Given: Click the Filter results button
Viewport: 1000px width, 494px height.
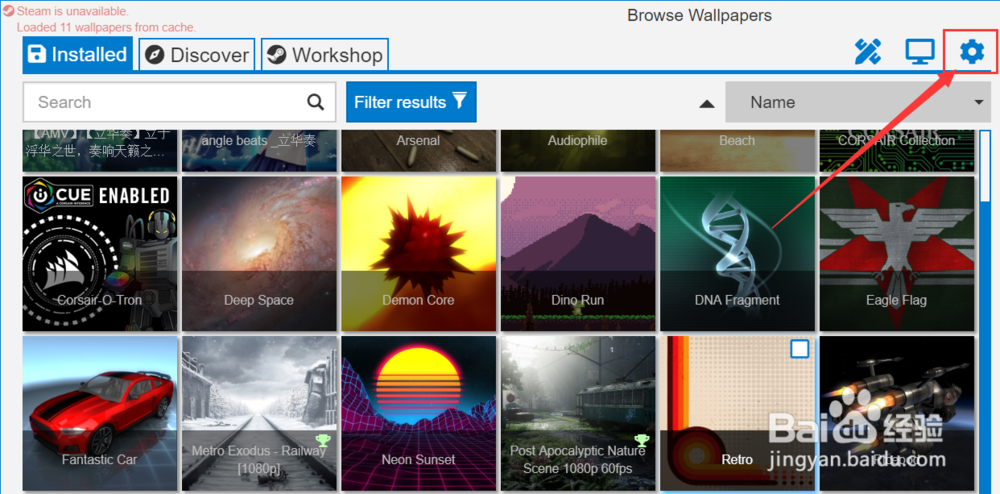Looking at the screenshot, I should pyautogui.click(x=411, y=102).
